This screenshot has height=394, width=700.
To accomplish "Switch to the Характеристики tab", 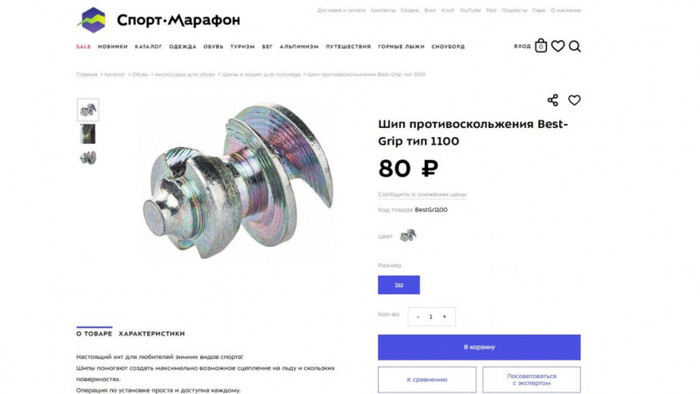I will tap(152, 333).
